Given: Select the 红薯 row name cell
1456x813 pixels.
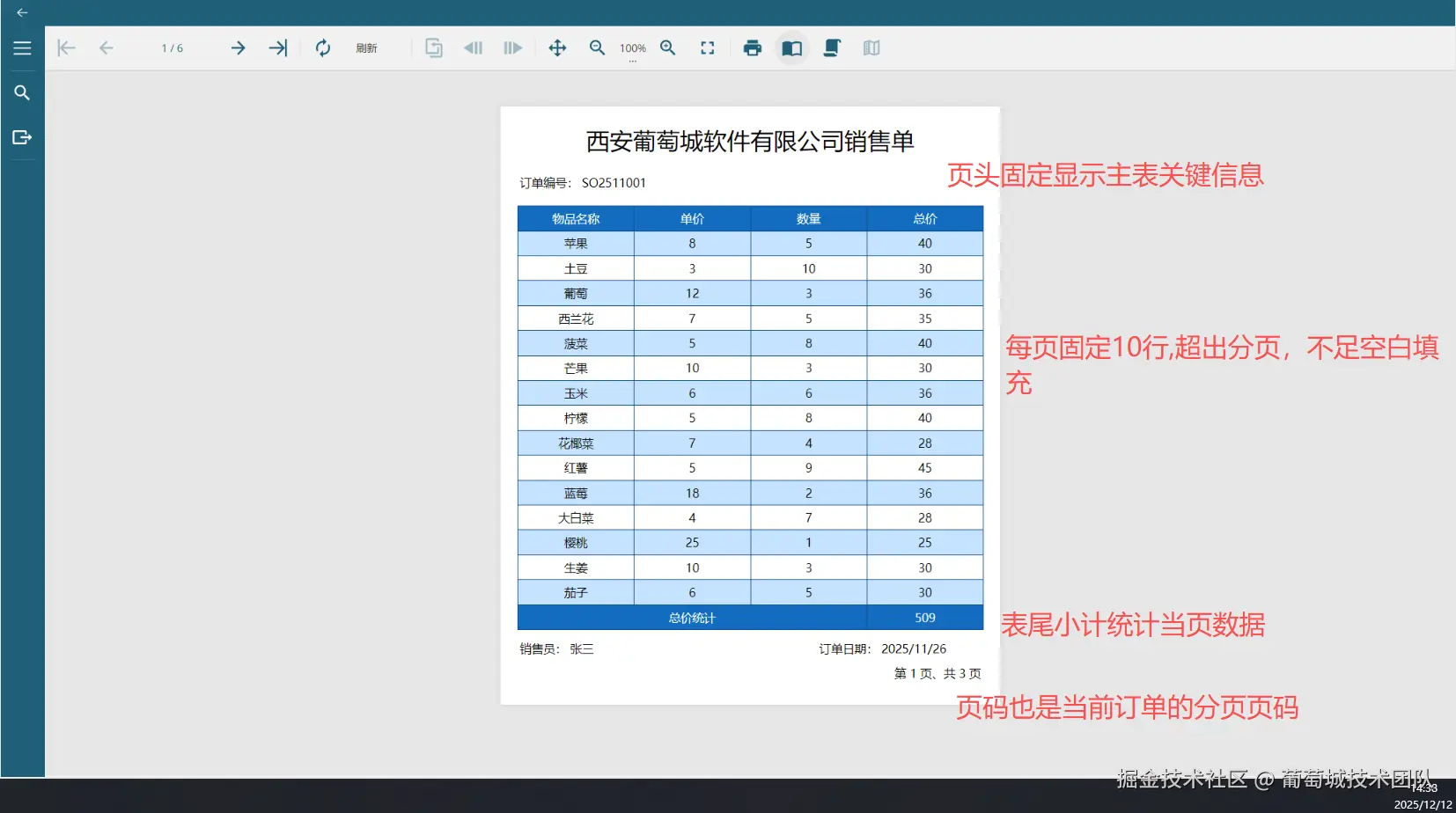Looking at the screenshot, I should 576,468.
